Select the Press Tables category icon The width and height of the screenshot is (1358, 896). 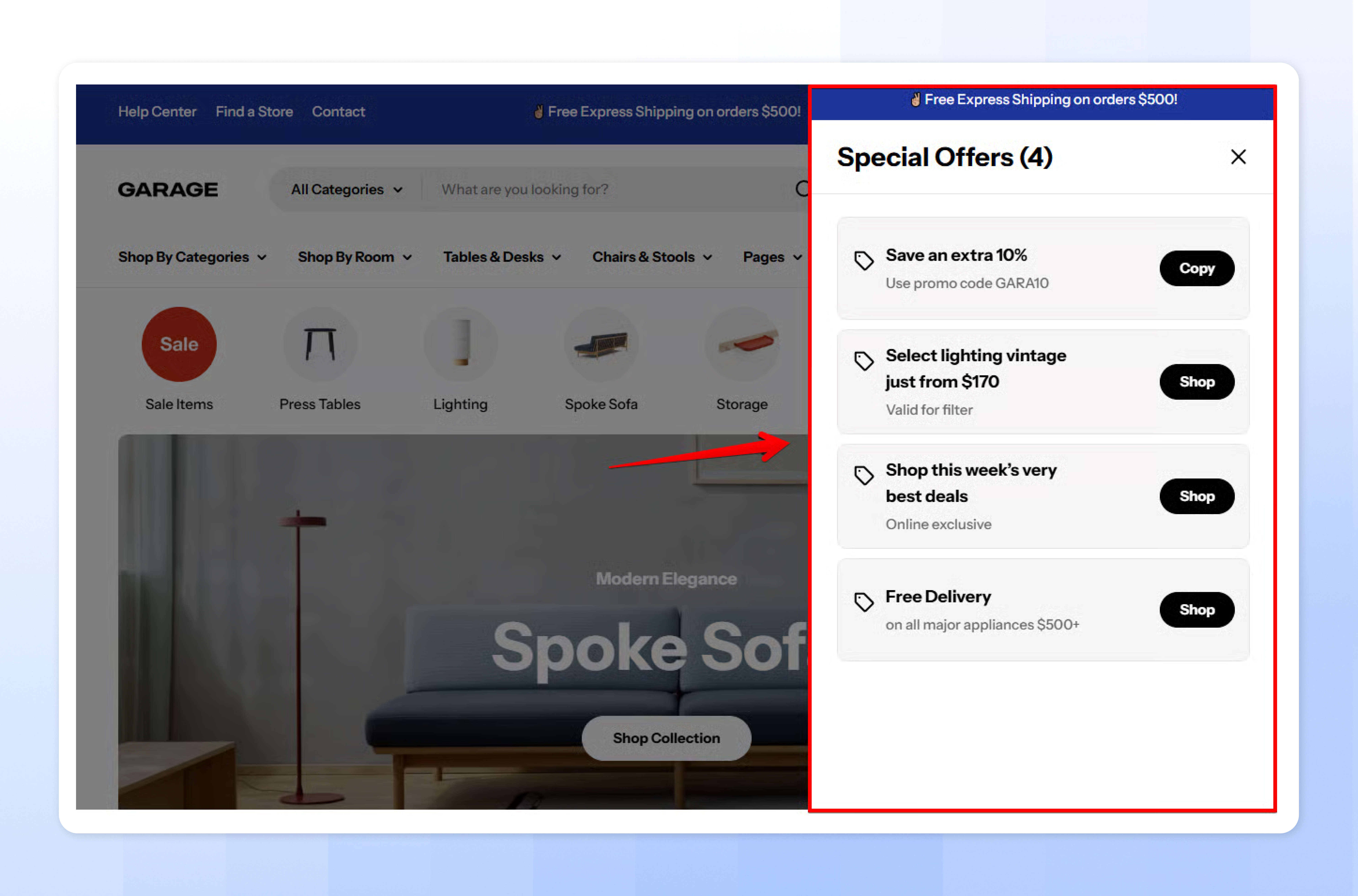[320, 344]
